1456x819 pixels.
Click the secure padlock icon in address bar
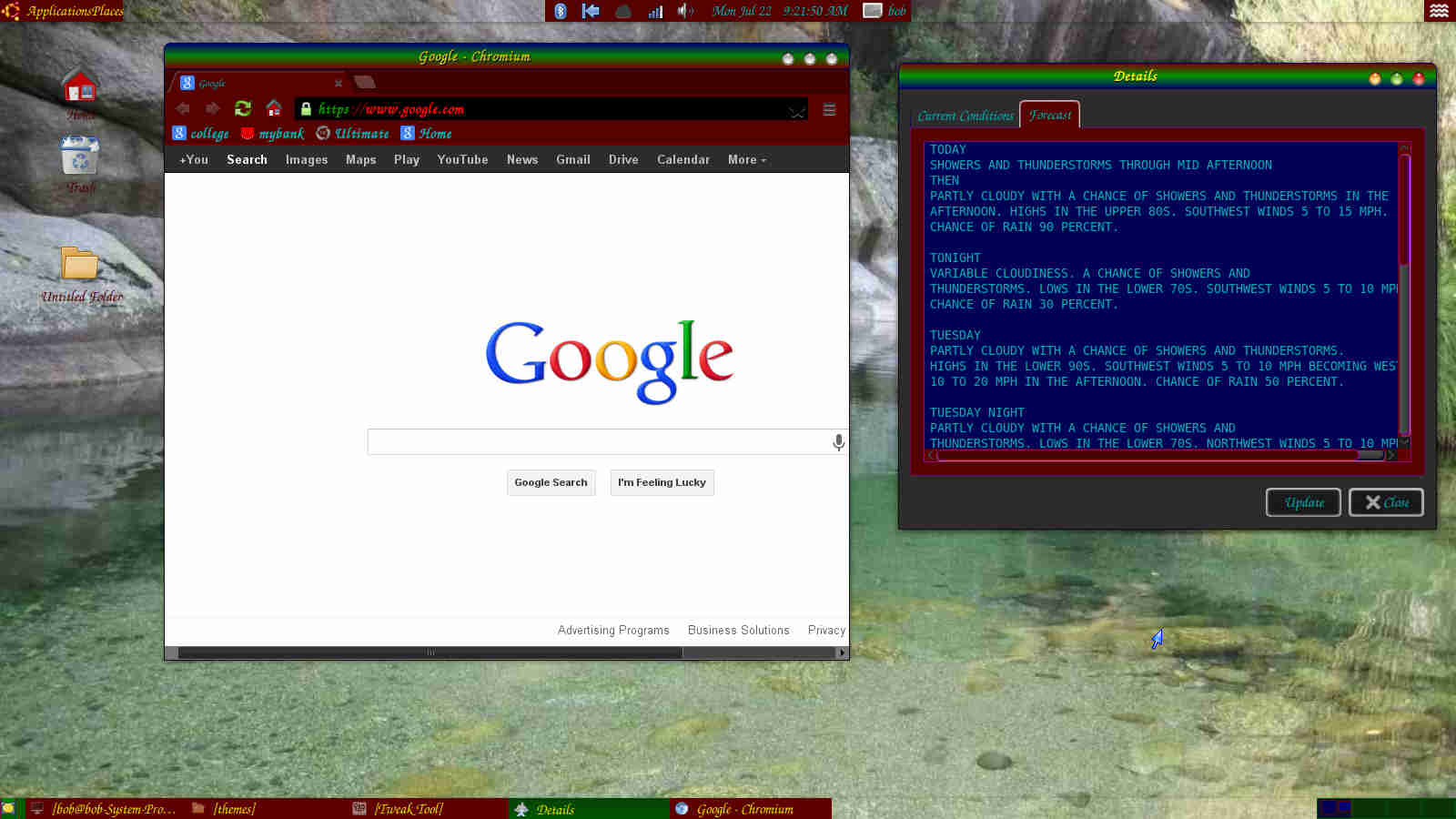pyautogui.click(x=306, y=109)
